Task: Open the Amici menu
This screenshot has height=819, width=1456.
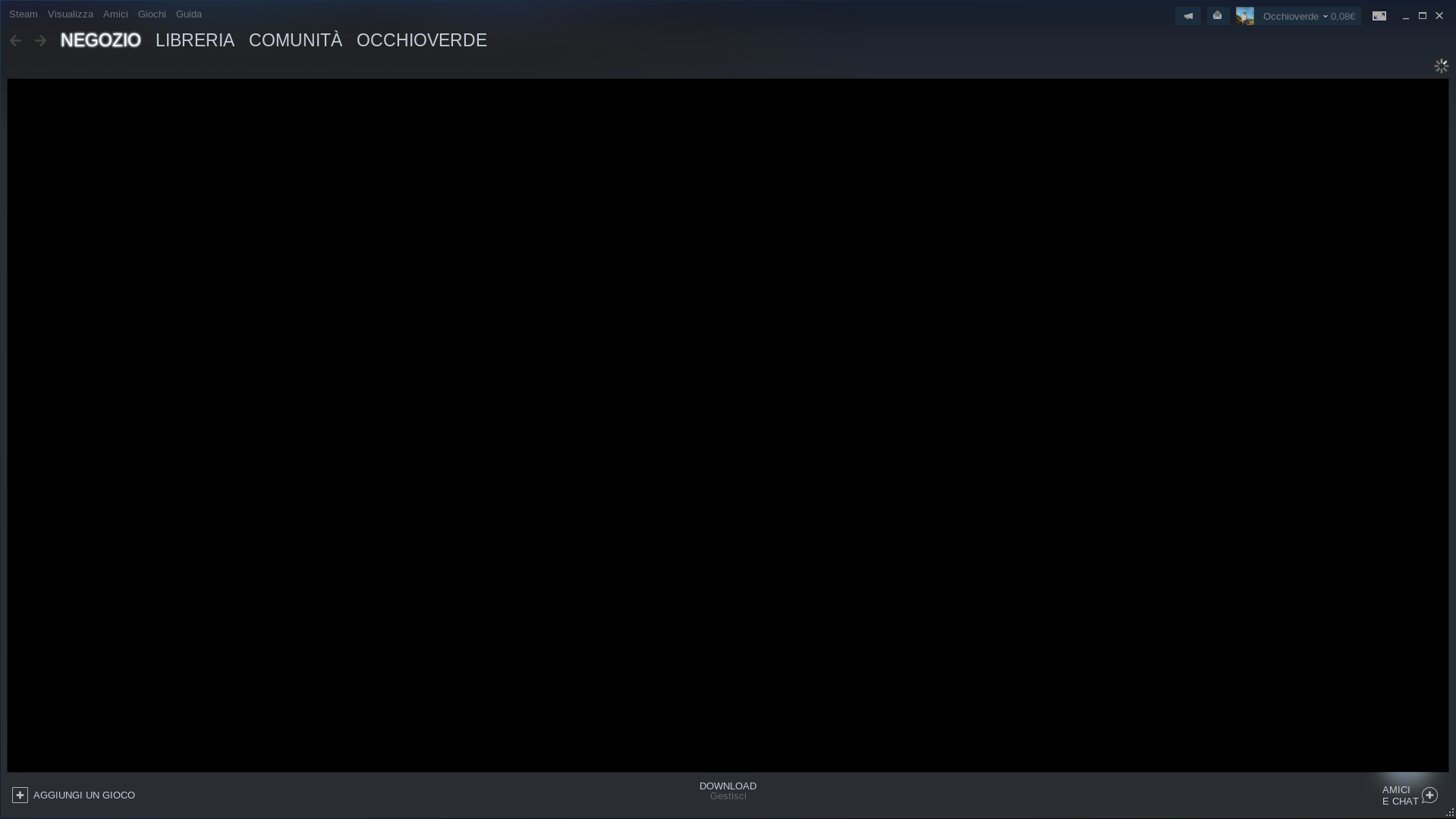Action: coord(115,14)
